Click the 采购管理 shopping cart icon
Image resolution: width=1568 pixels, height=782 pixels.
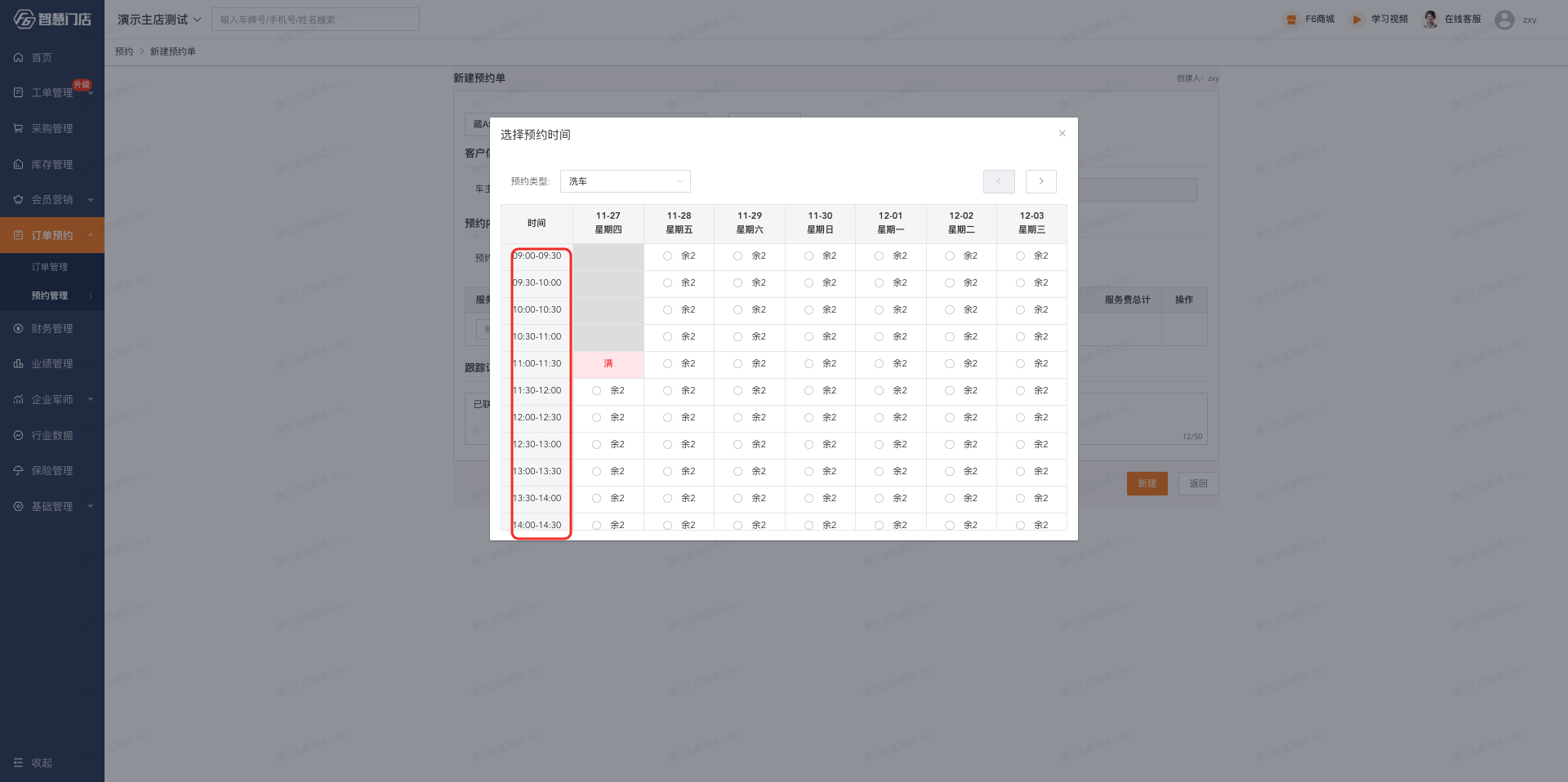pyautogui.click(x=18, y=129)
